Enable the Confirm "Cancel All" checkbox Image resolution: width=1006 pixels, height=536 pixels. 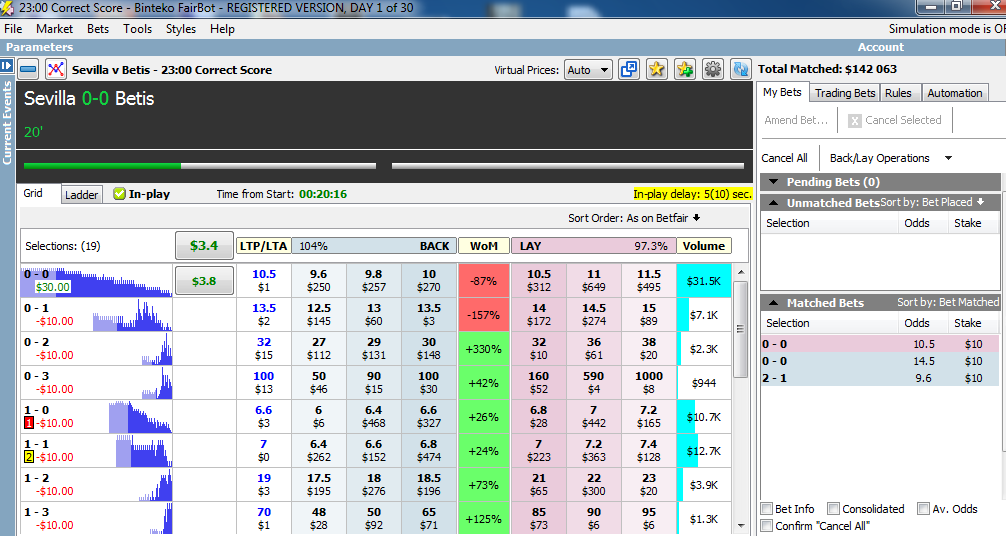point(766,526)
